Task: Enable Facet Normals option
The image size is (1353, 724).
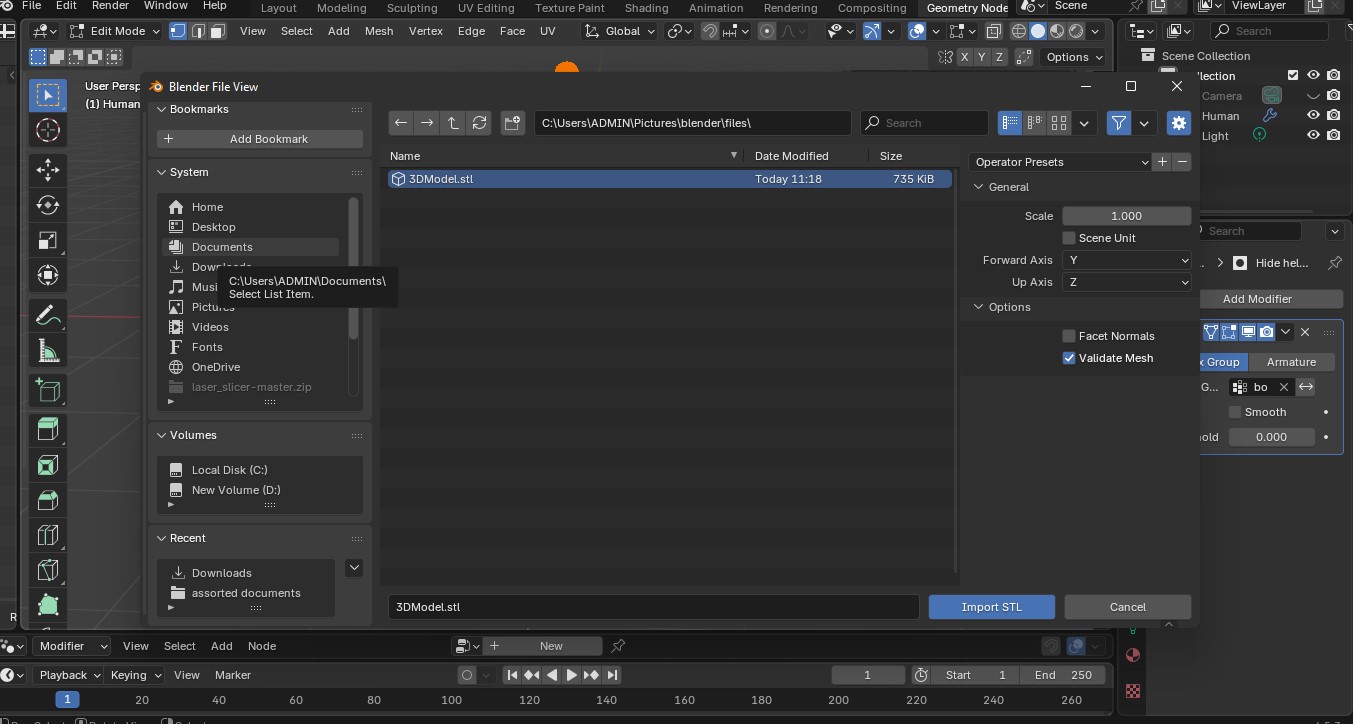Action: 1069,336
